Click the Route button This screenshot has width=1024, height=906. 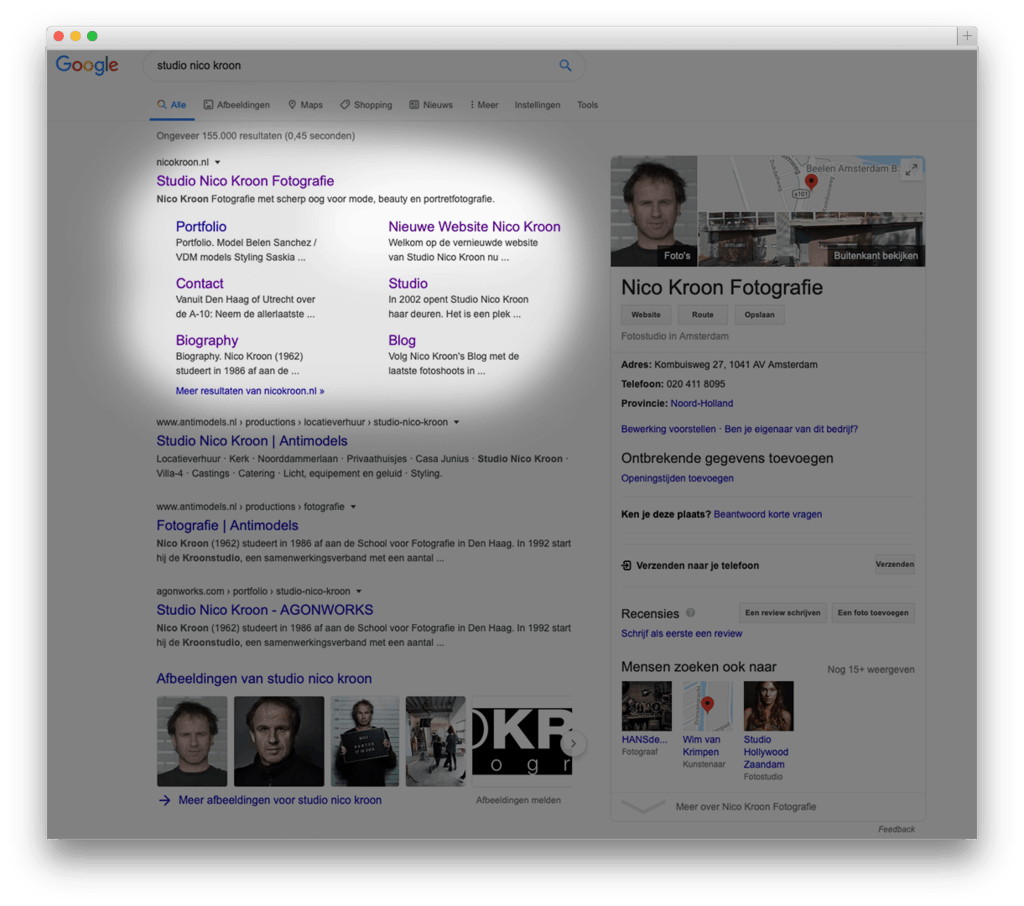coord(703,314)
